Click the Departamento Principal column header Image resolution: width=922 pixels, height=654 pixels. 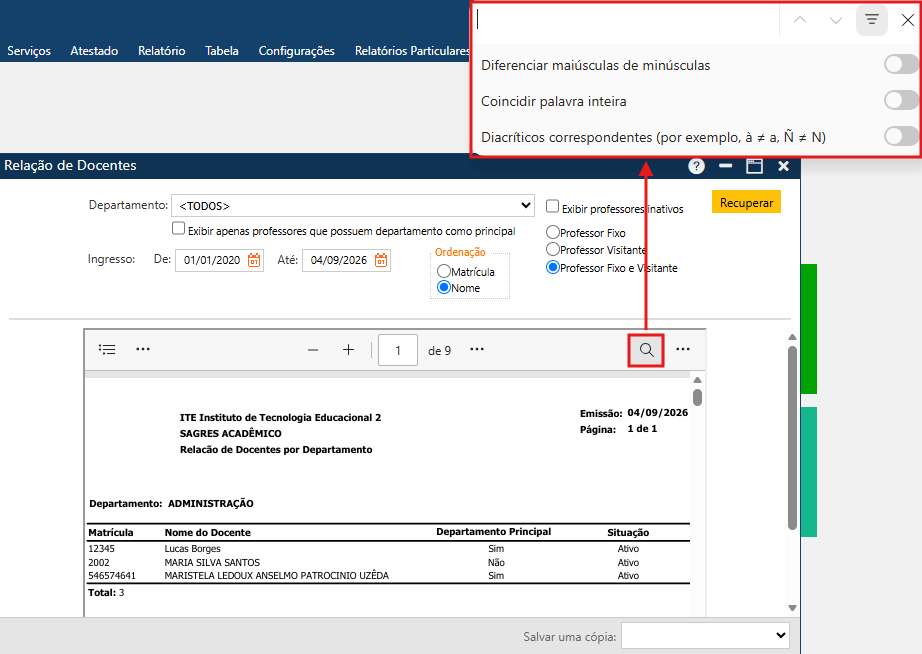click(493, 532)
